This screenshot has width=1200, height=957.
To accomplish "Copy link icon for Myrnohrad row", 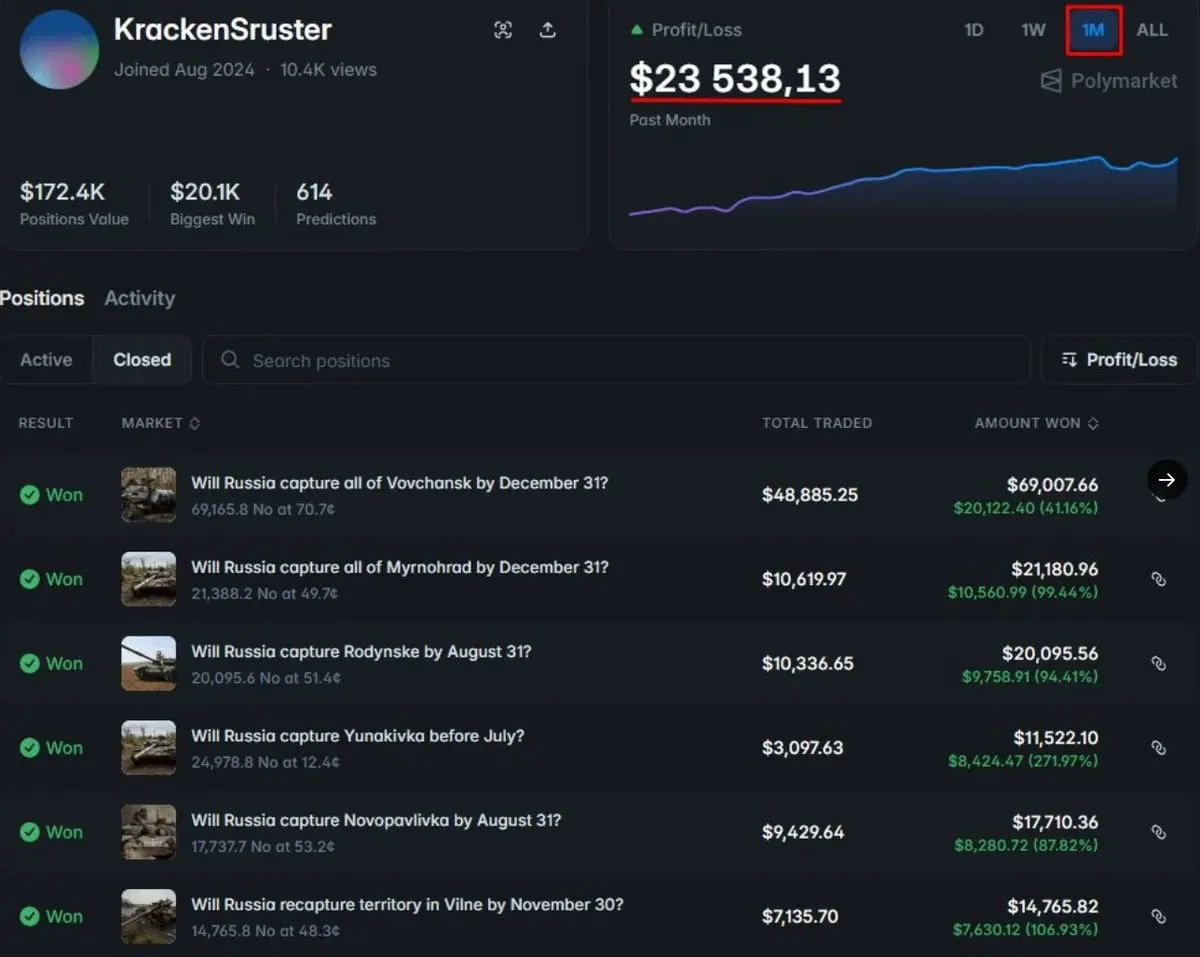I will pyautogui.click(x=1159, y=579).
